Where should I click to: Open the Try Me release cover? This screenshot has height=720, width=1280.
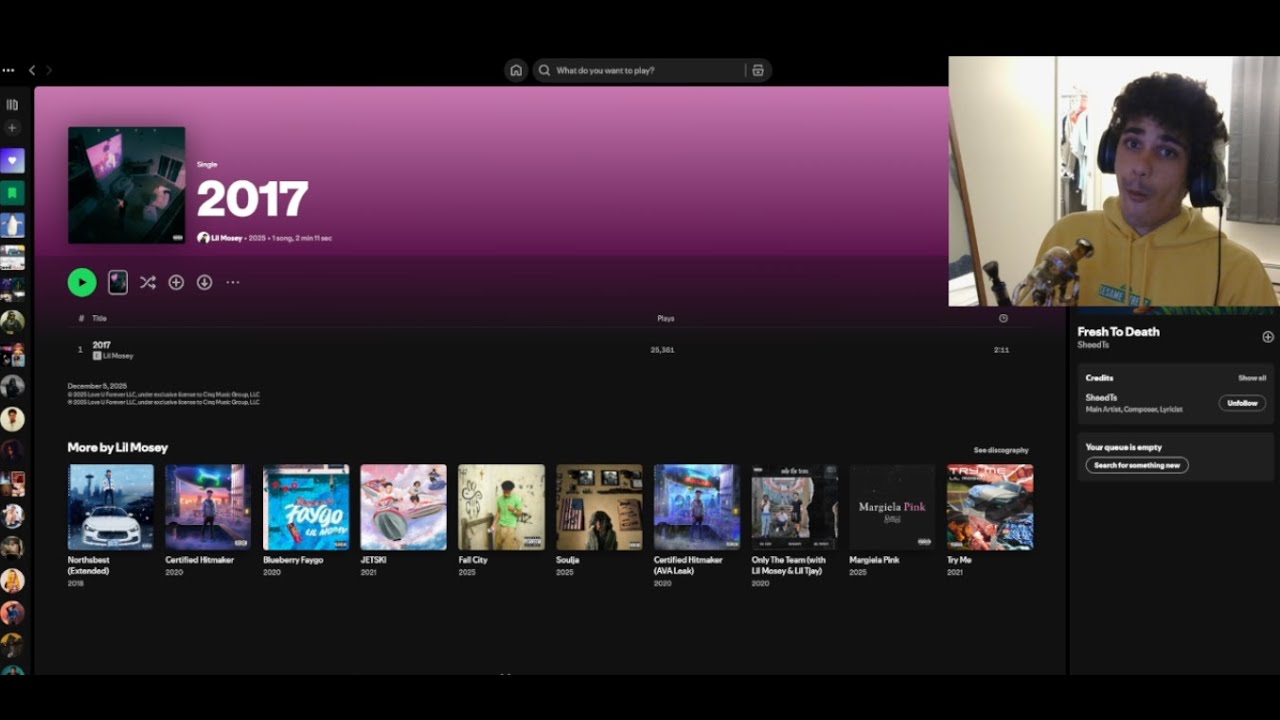[990, 507]
